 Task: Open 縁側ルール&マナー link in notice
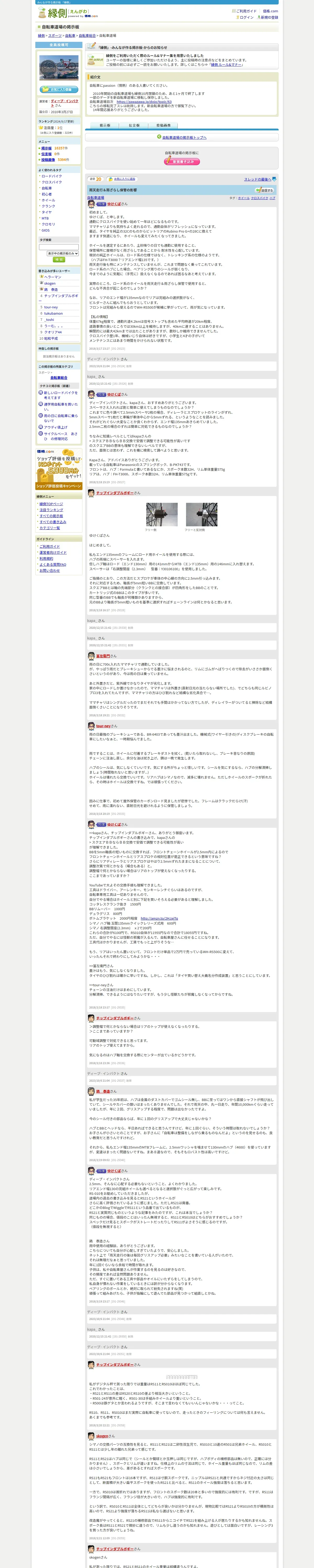[x=226, y=65]
